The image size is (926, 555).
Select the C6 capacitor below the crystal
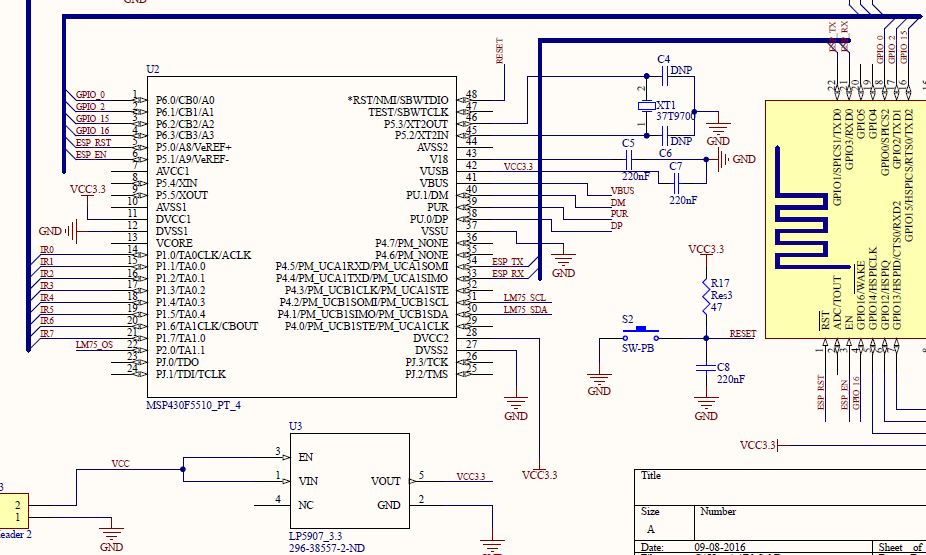pos(664,136)
